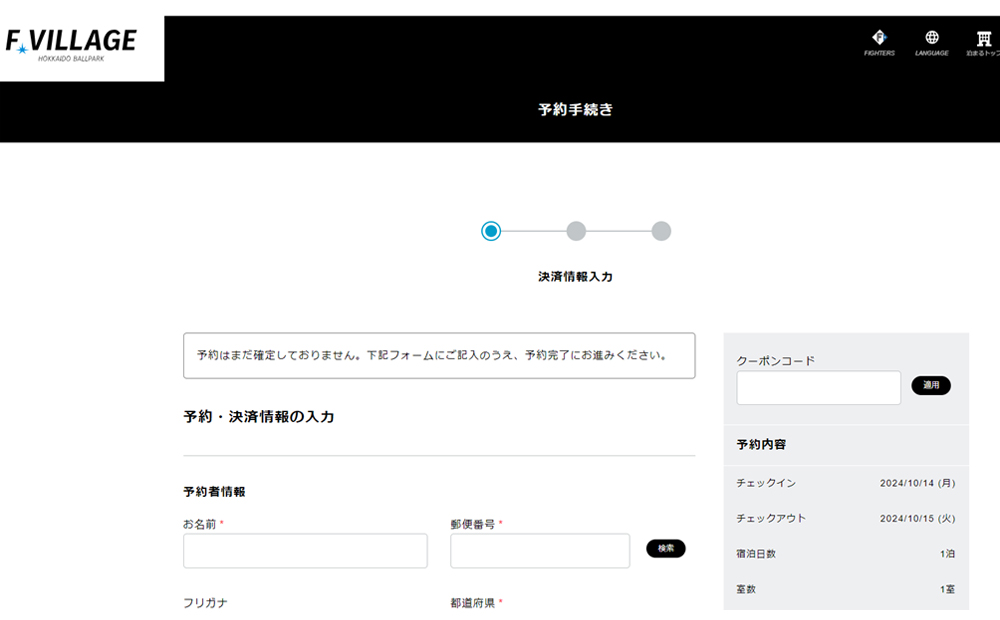Click the globe symbol above LANGUAGE text
The height and width of the screenshot is (620, 1000).
[x=932, y=38]
